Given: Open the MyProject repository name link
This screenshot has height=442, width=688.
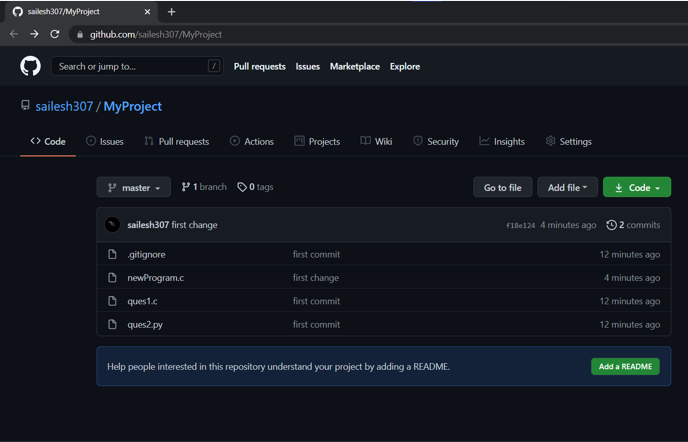Looking at the screenshot, I should [133, 106].
